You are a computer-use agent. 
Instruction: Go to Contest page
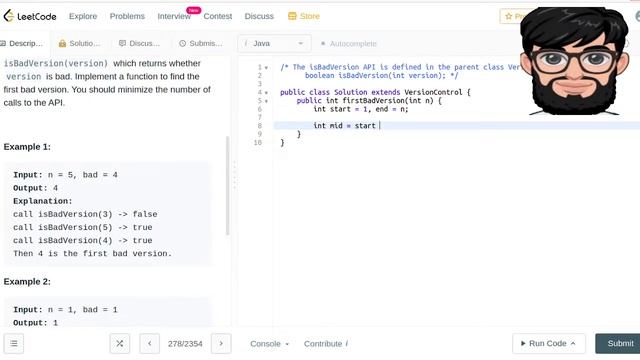(218, 16)
